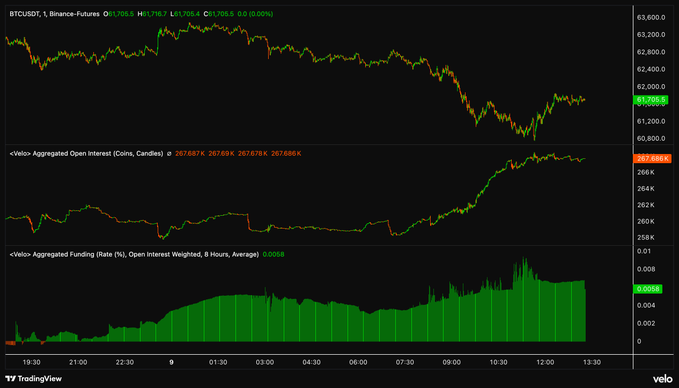Select the Aggregated Open Interest indicator title
Viewport: 679px width, 388px height.
tap(86, 153)
